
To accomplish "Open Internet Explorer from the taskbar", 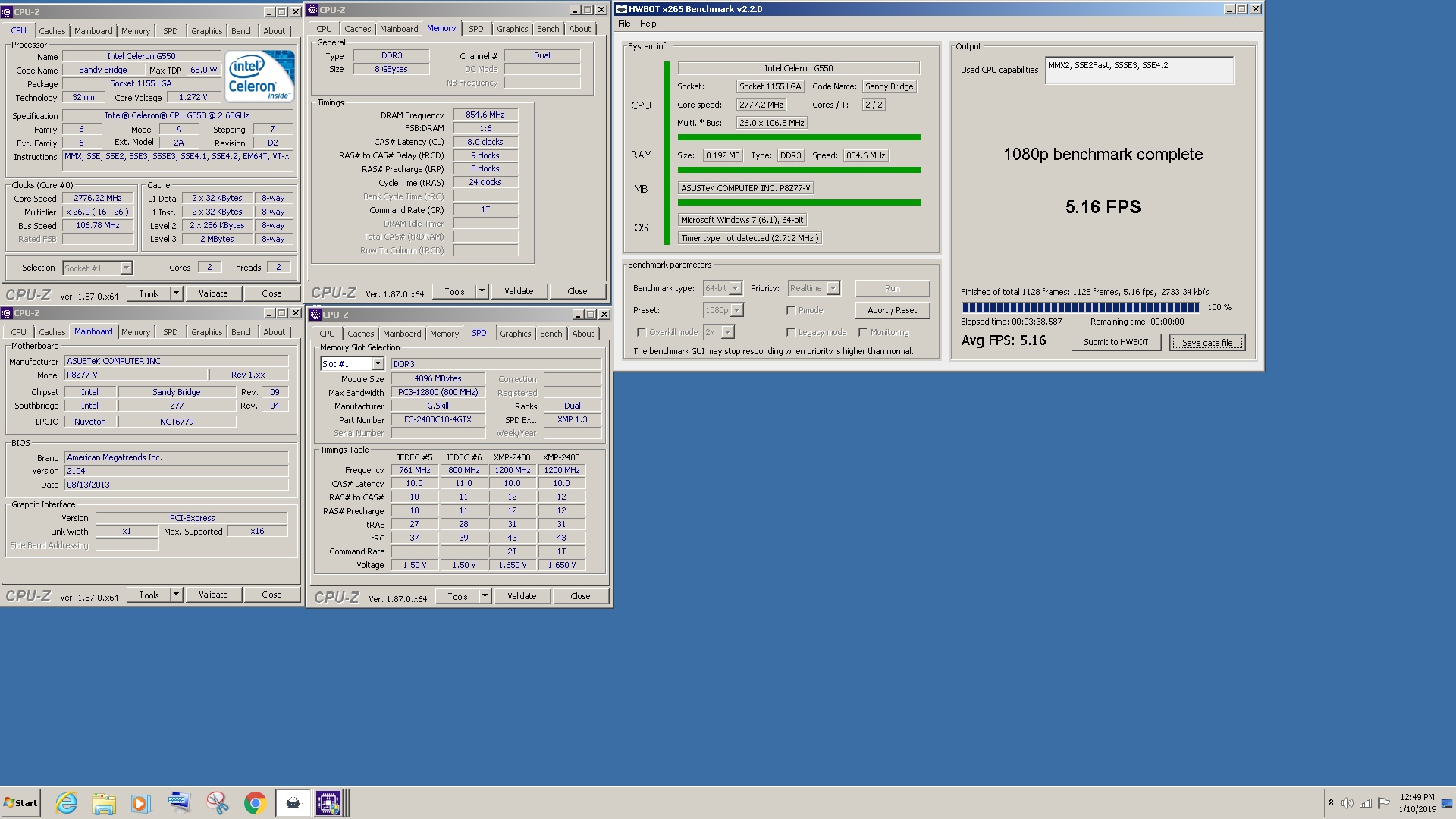I will click(x=67, y=803).
